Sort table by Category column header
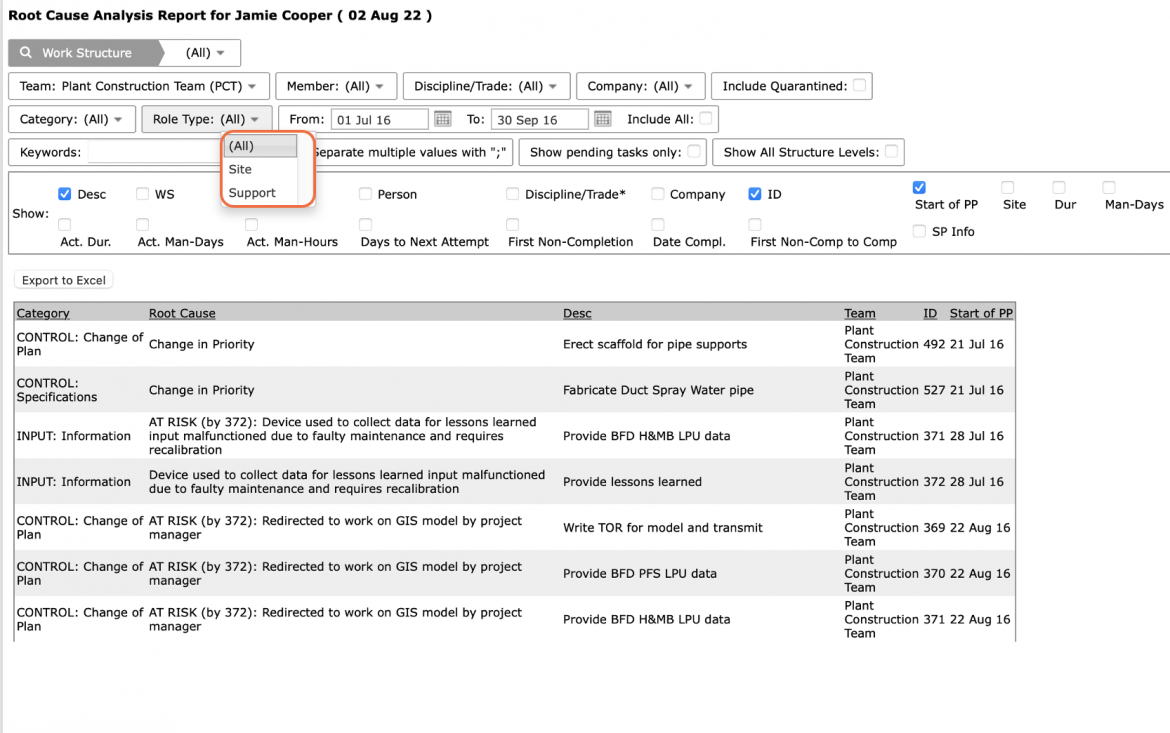1170x733 pixels. pyautogui.click(x=43, y=314)
